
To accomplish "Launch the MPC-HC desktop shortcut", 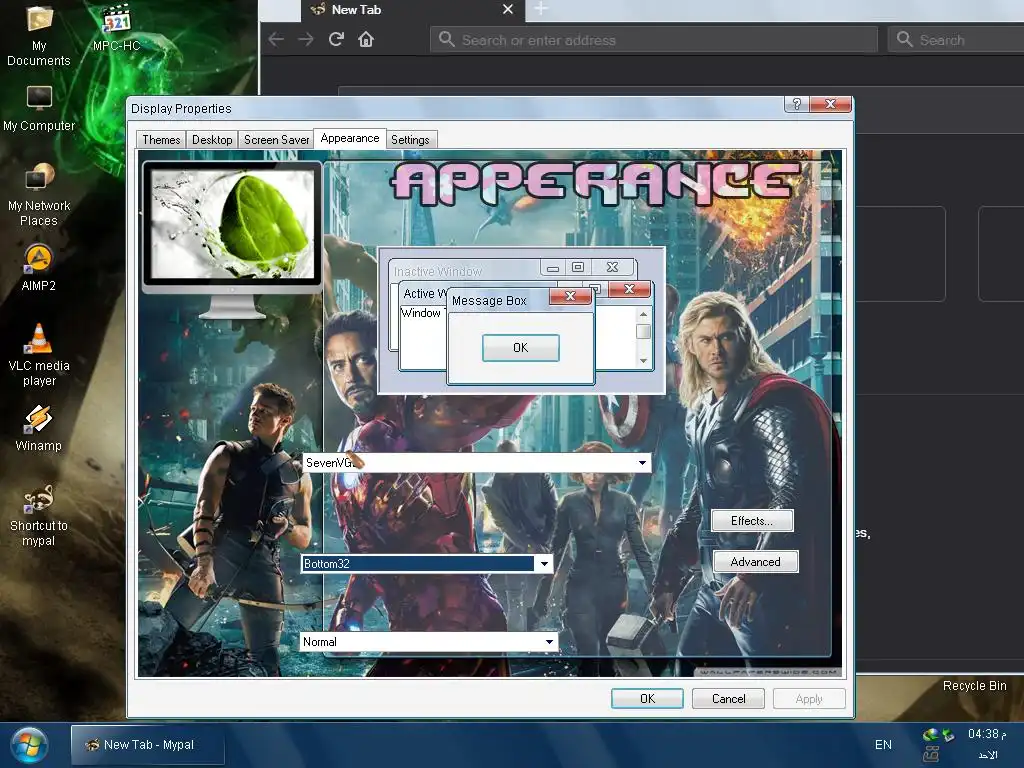I will pos(116,29).
